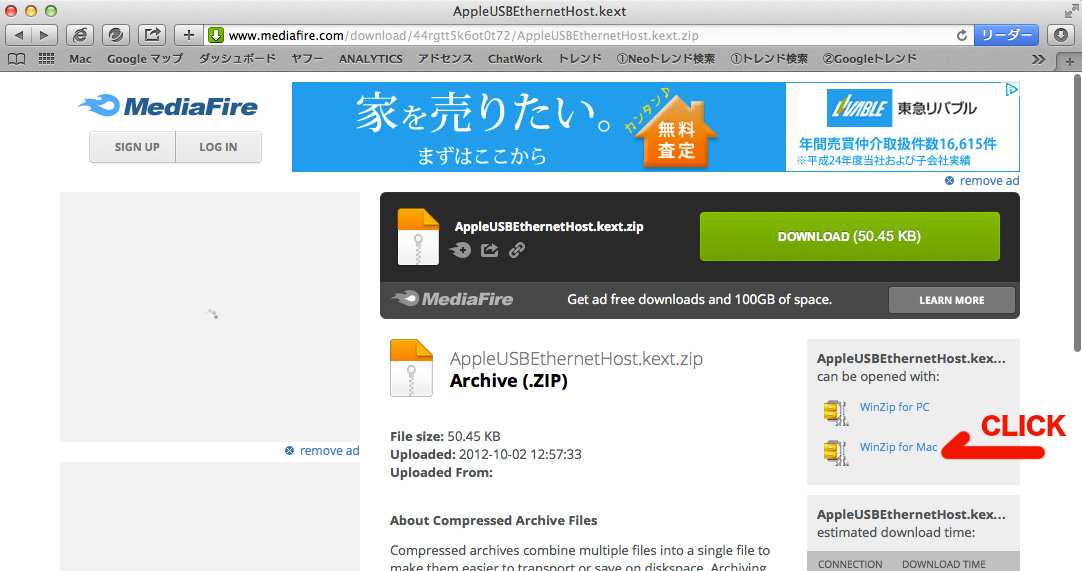
Task: Click the CONNECTION column header
Action: (850, 564)
